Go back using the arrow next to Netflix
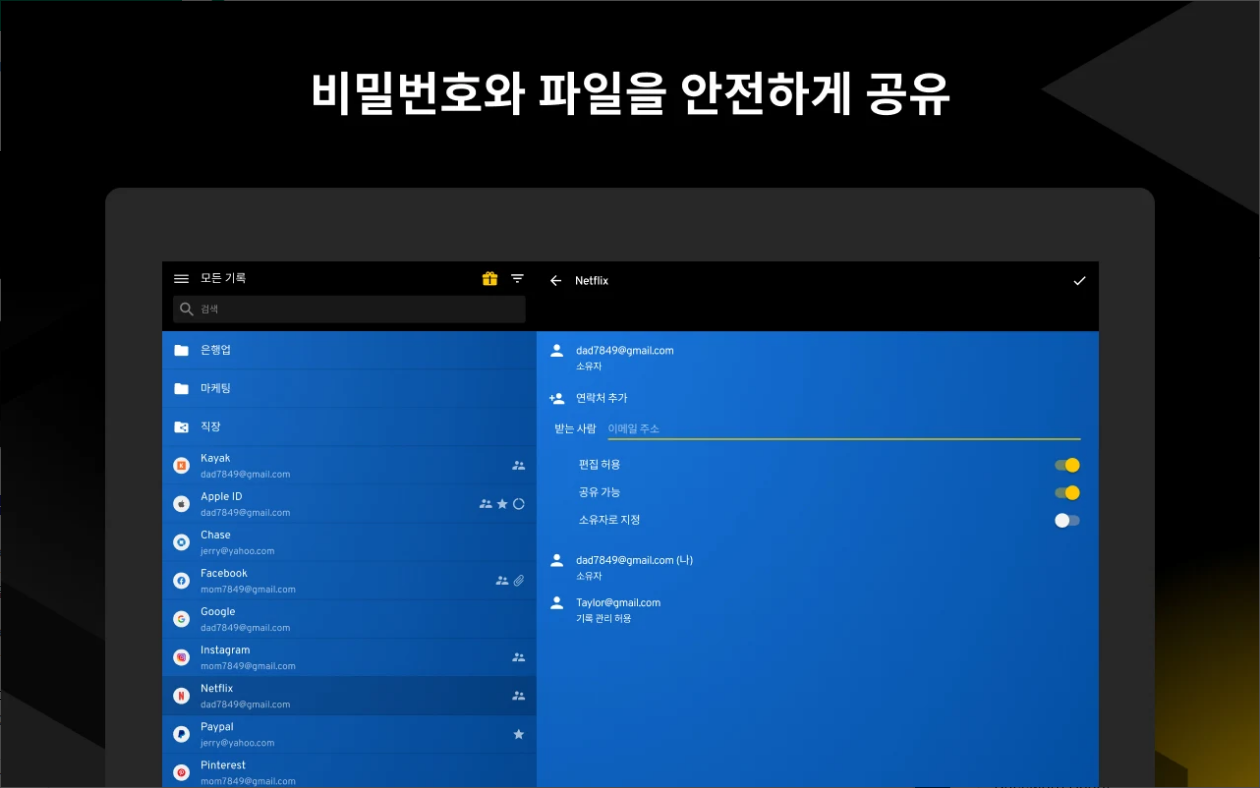This screenshot has width=1260, height=788. click(x=556, y=281)
